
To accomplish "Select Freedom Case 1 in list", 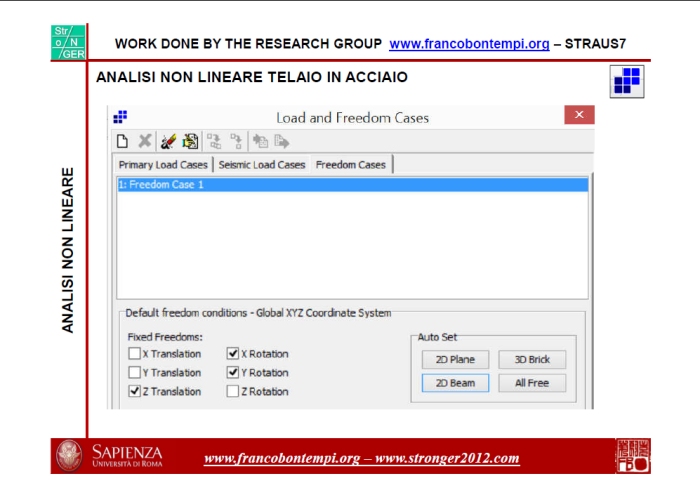I will (x=161, y=185).
